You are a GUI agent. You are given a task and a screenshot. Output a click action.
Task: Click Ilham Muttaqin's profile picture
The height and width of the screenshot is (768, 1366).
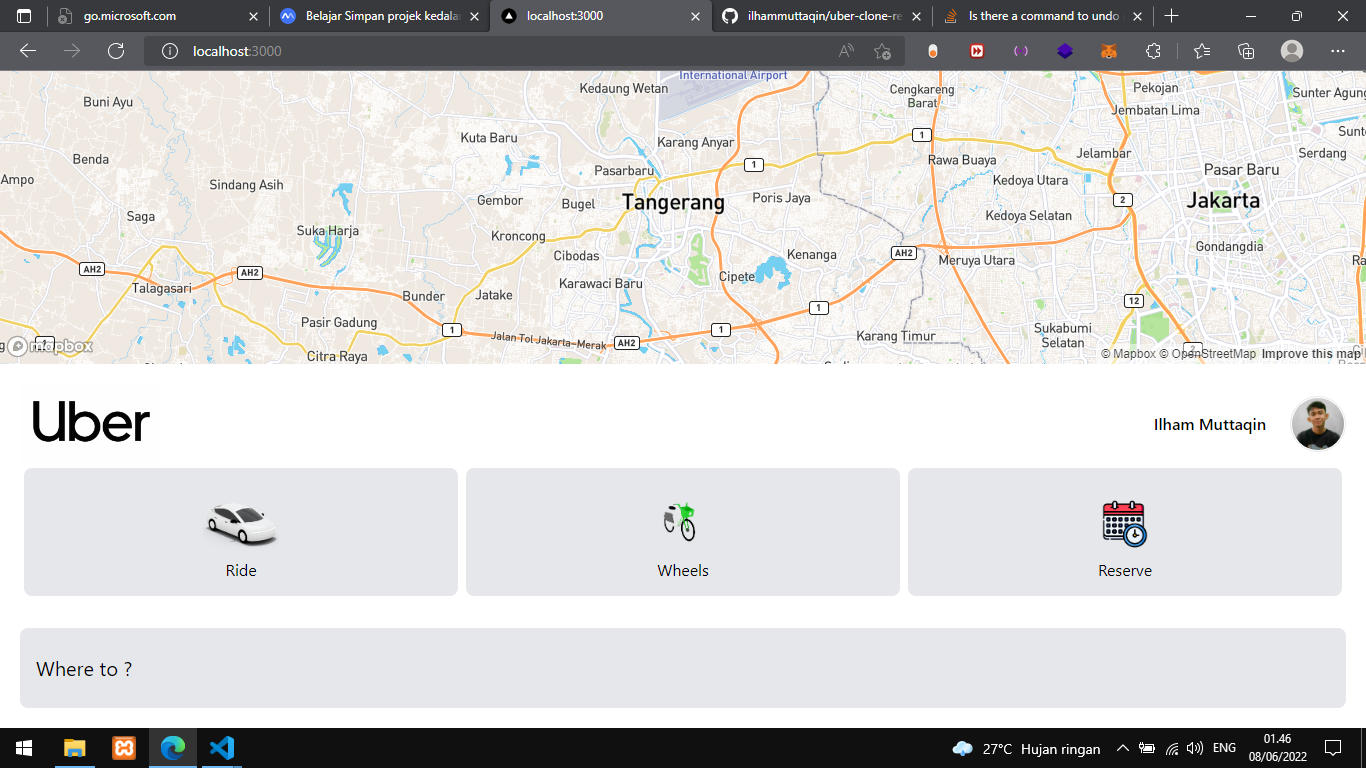click(x=1317, y=424)
